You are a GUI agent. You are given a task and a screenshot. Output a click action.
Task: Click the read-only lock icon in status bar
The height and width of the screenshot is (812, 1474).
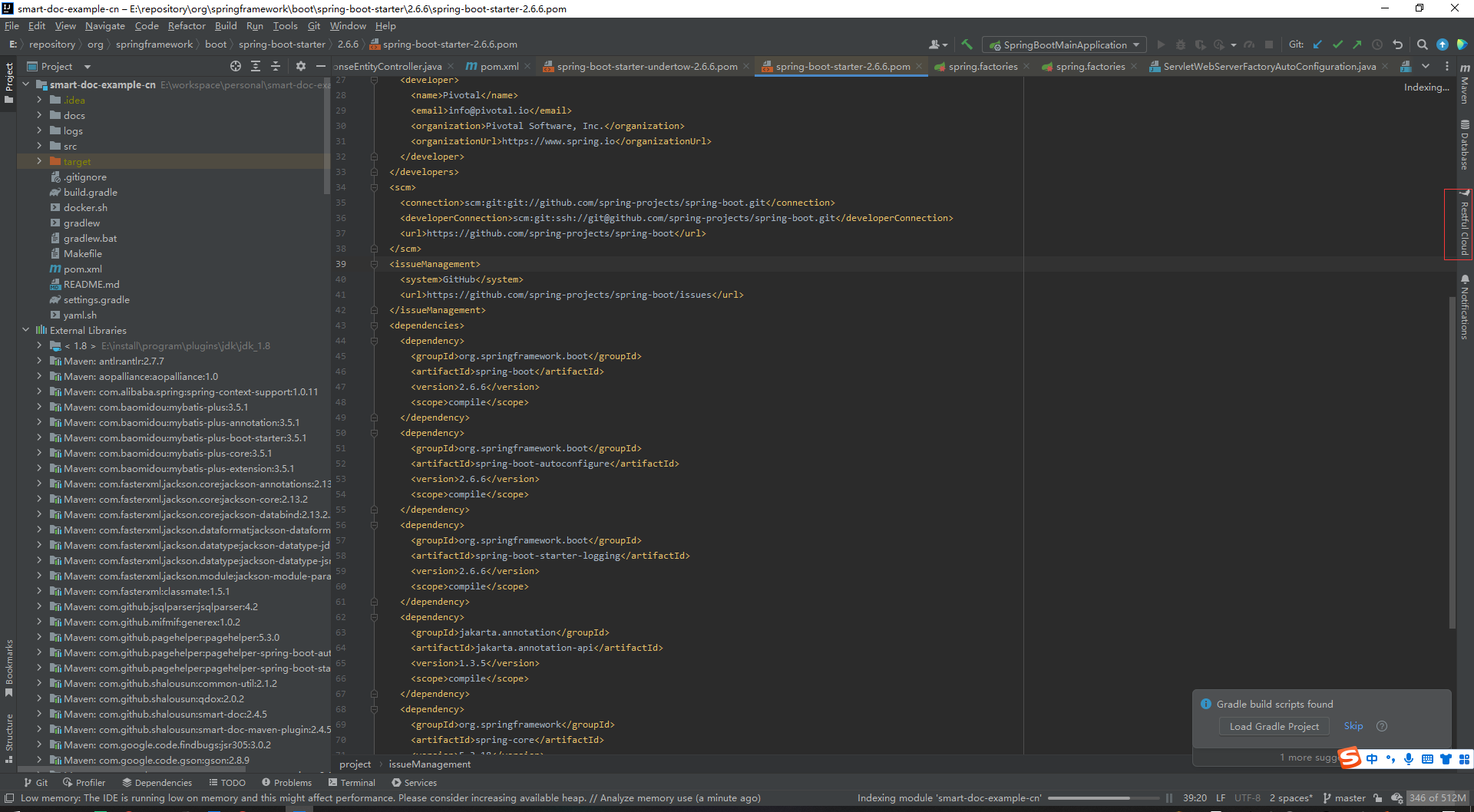1378,798
